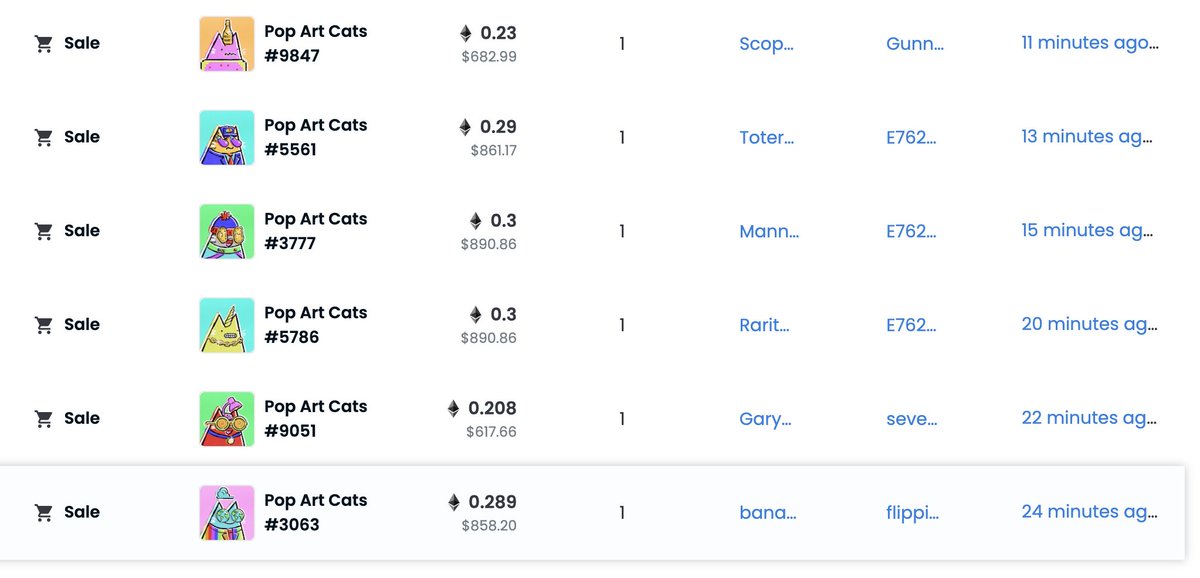Open the Pop Art Cats #9051 thumbnail
Screen dimensions: 1200x578
(x=227, y=419)
